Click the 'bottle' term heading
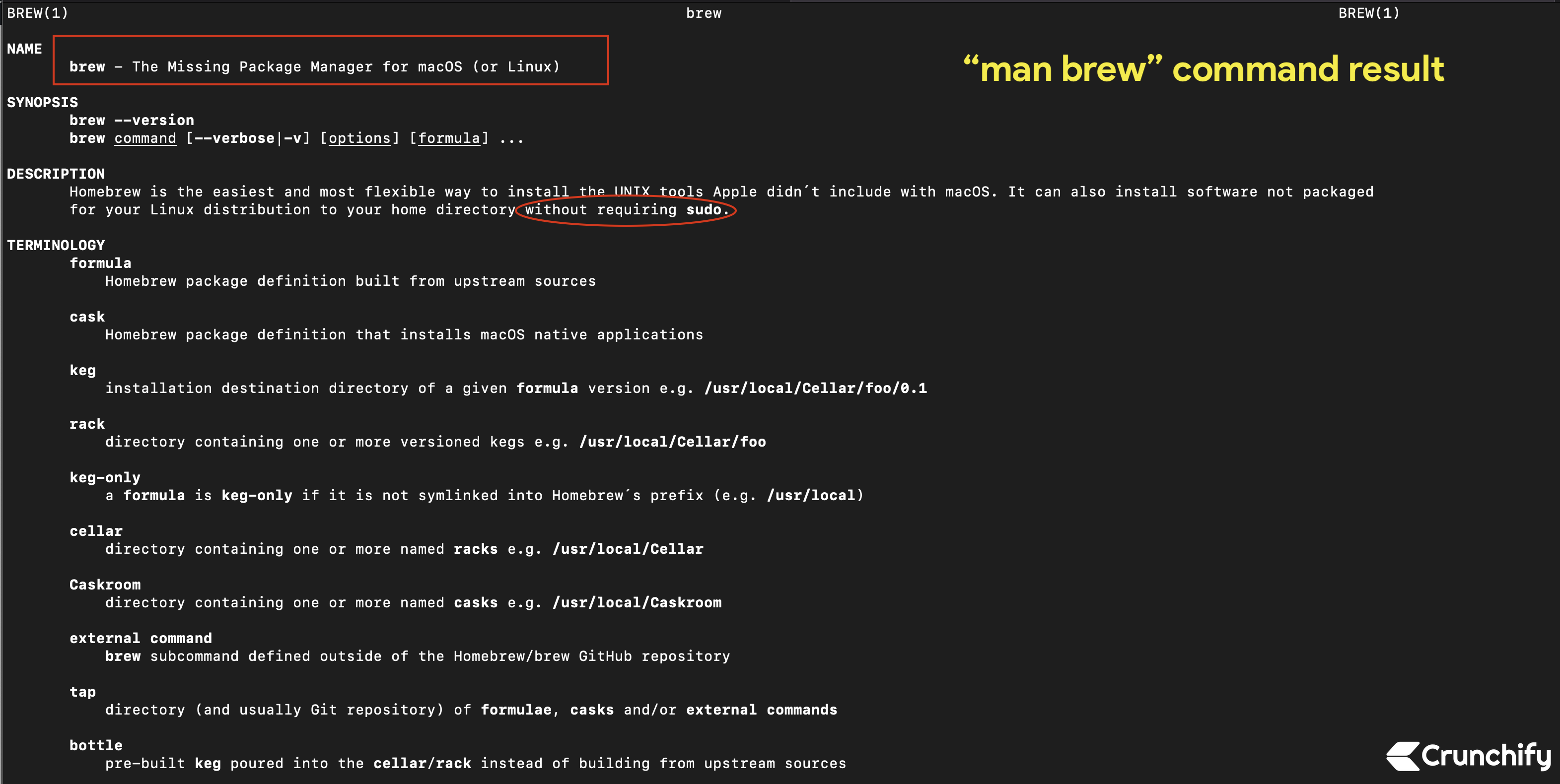This screenshot has height=784, width=1560. coord(96,745)
